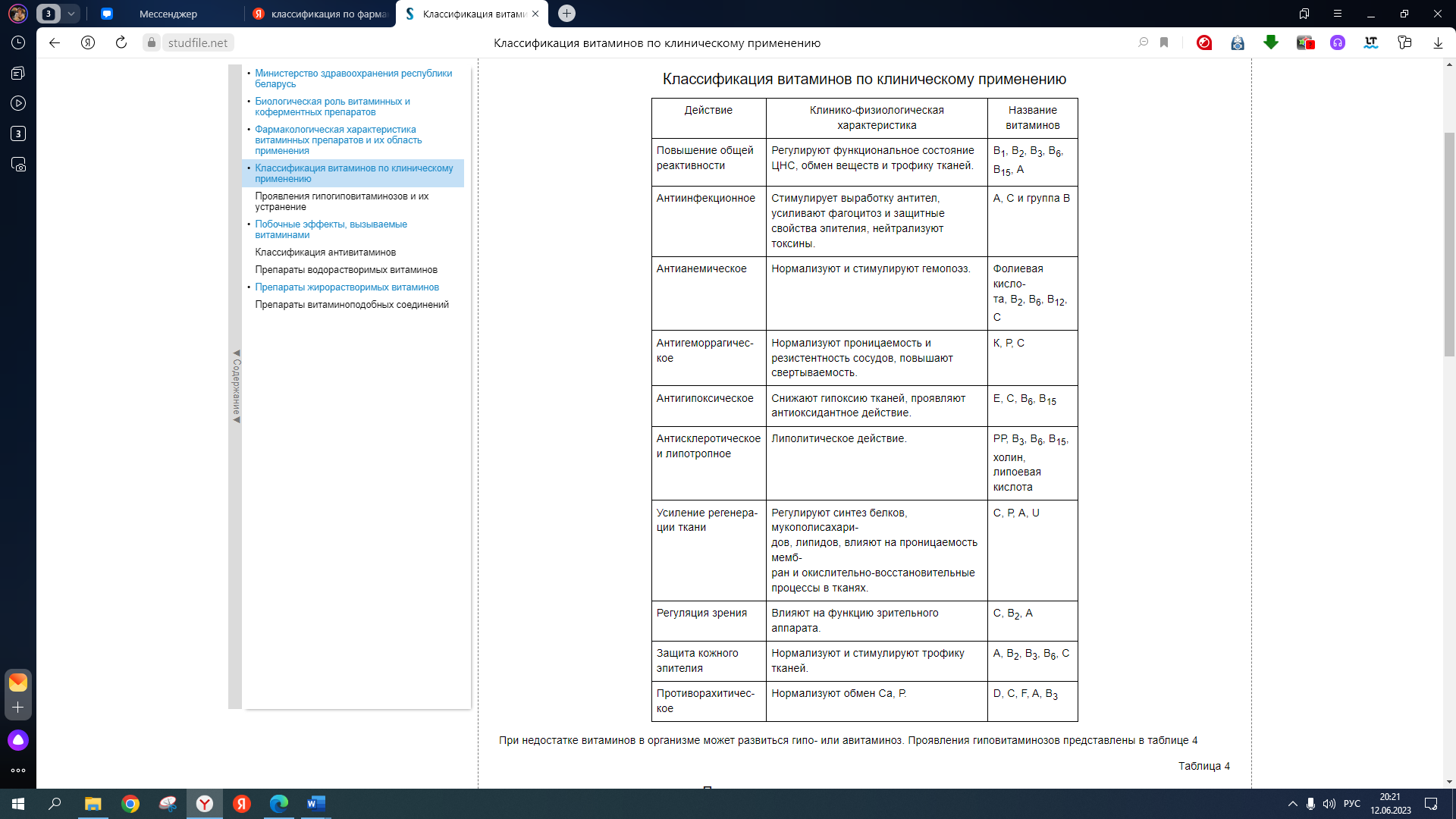The width and height of the screenshot is (1456, 819).
Task: Collapse the Содержание contents panel
Action: coord(236,387)
